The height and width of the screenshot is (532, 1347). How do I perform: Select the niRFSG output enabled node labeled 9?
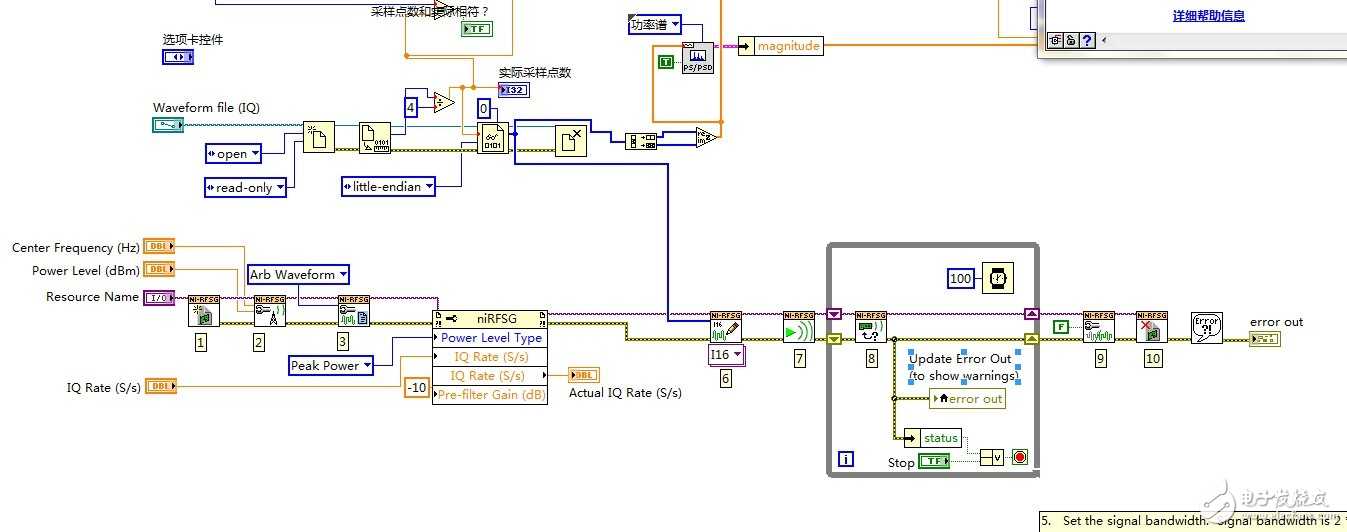point(1099,327)
